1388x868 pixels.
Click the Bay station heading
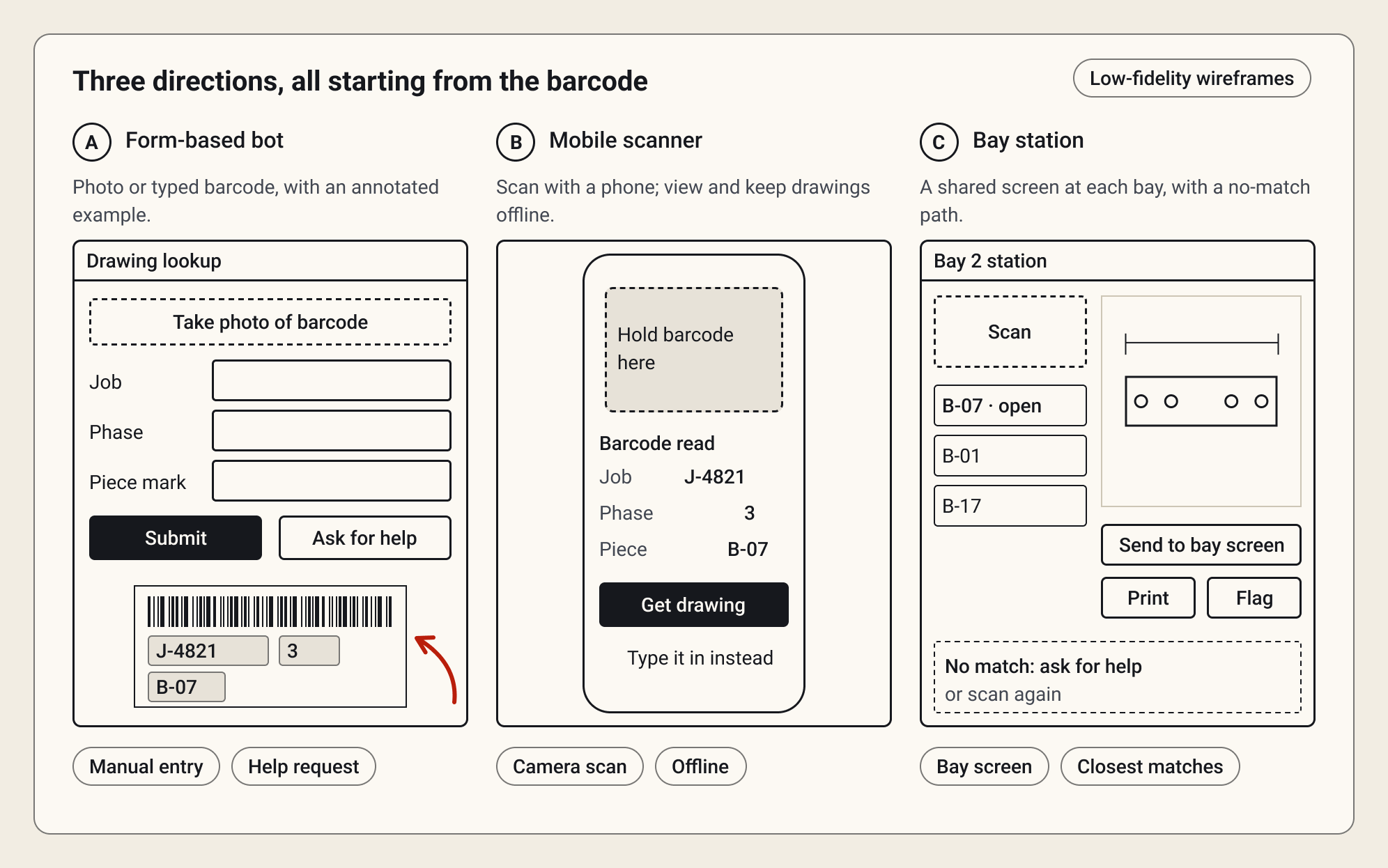1028,140
